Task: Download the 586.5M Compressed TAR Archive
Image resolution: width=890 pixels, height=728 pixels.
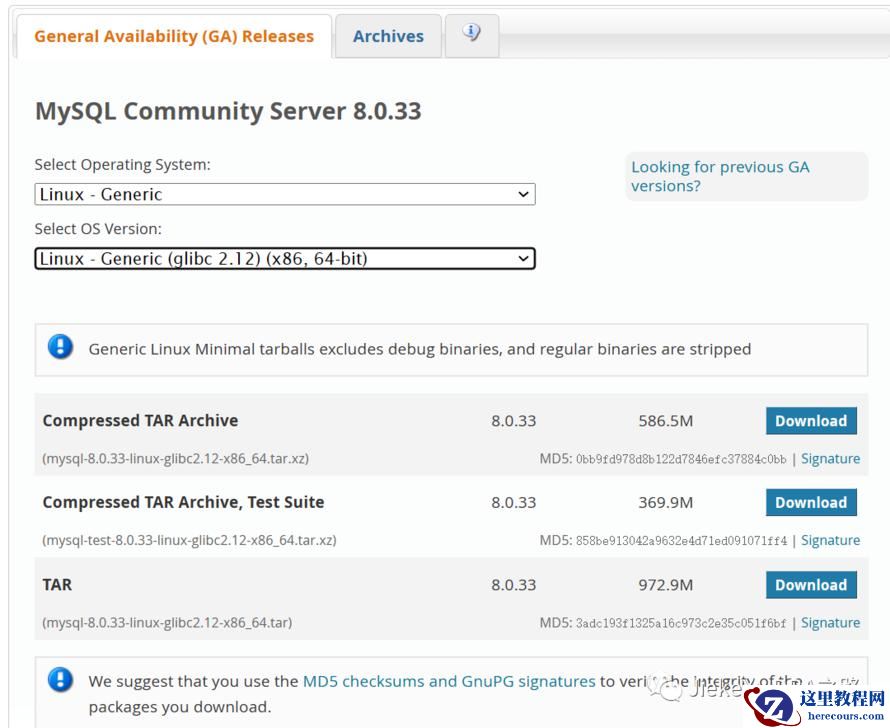Action: [811, 421]
